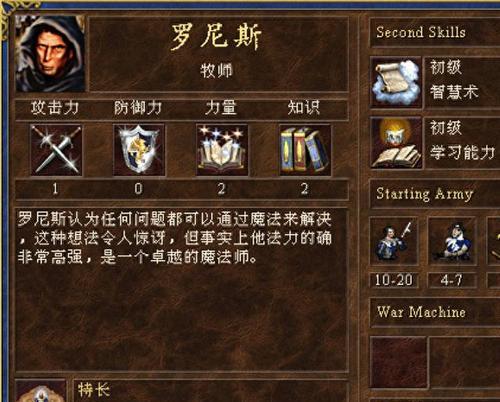Click the Starting Army header
Screen dimensions: 500x402
(425, 194)
